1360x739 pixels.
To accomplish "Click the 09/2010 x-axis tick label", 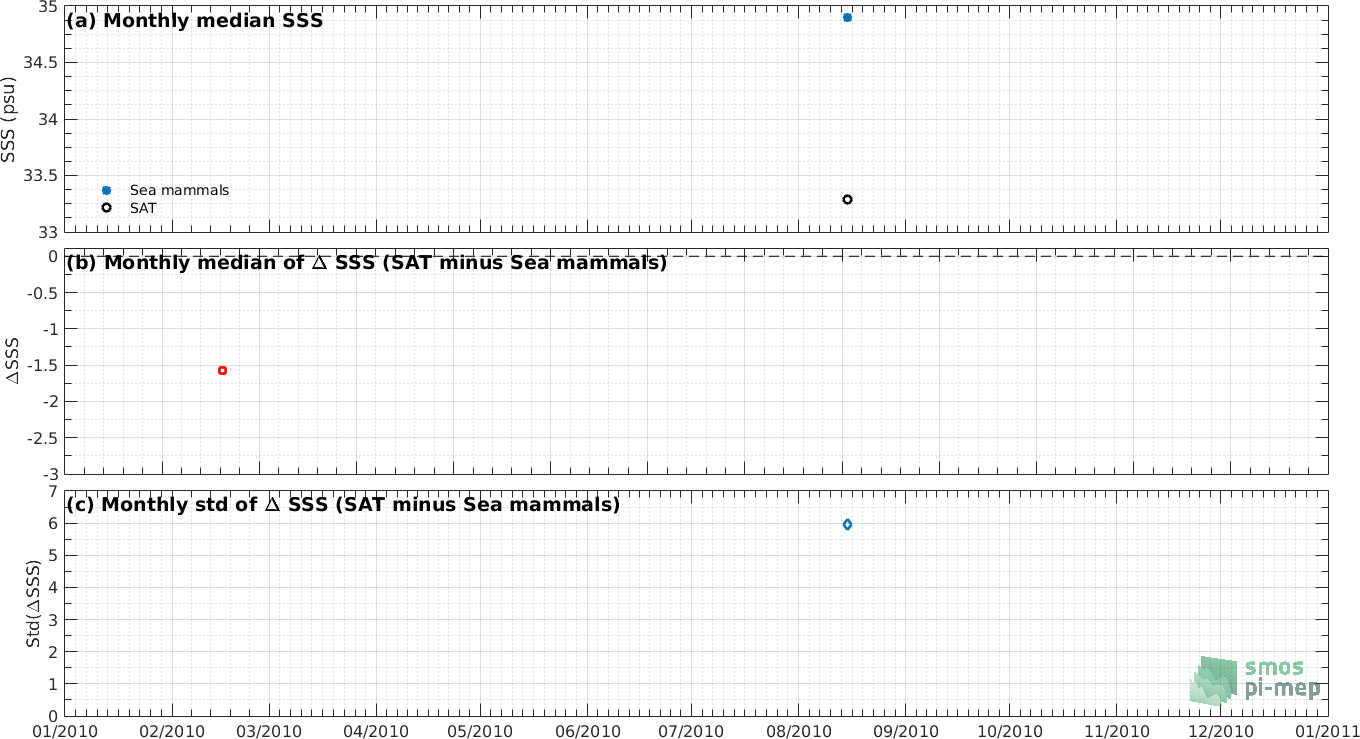I will pos(904,730).
